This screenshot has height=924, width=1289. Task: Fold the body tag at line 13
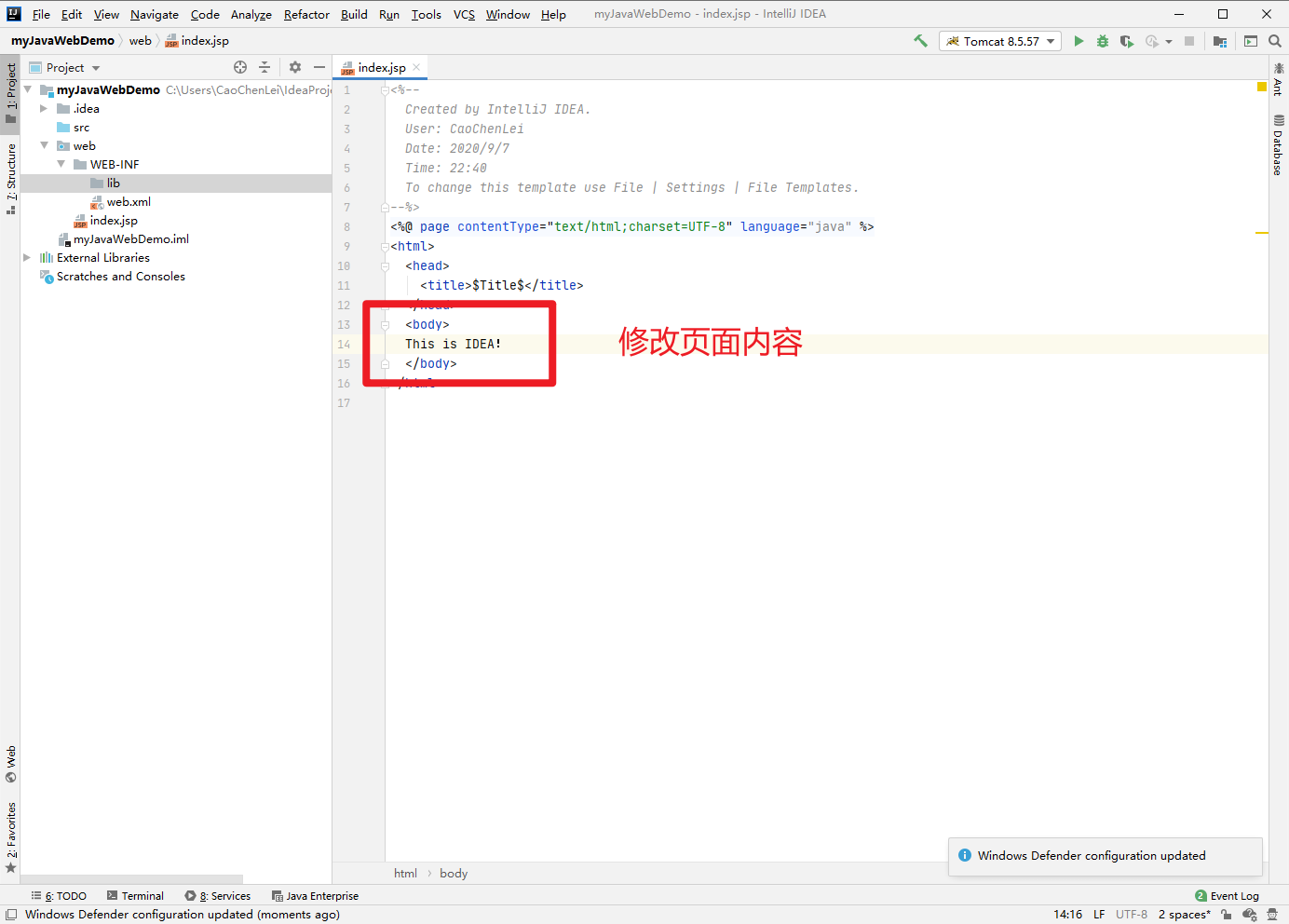pyautogui.click(x=385, y=325)
